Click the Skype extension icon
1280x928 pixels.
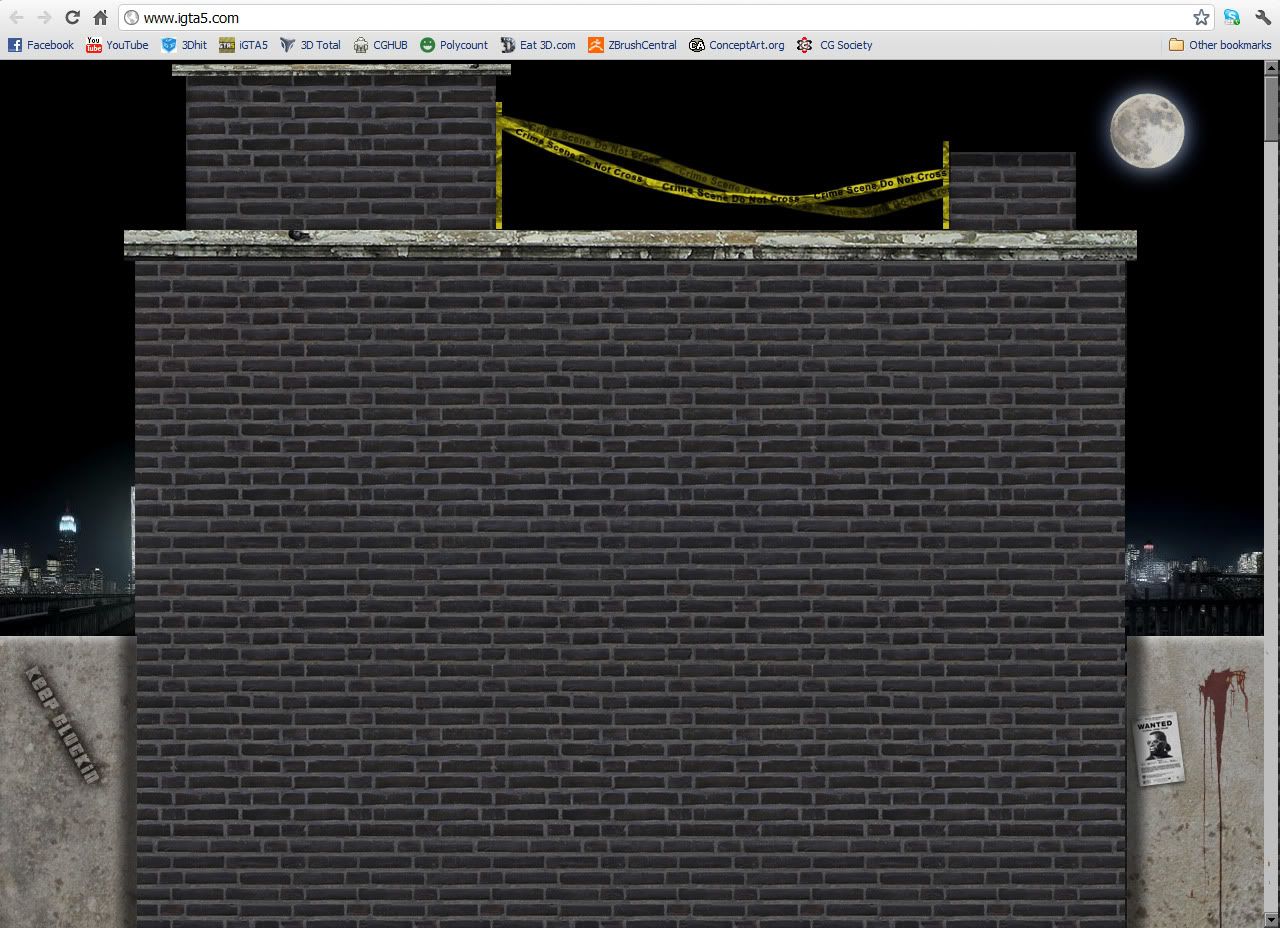coord(1232,18)
